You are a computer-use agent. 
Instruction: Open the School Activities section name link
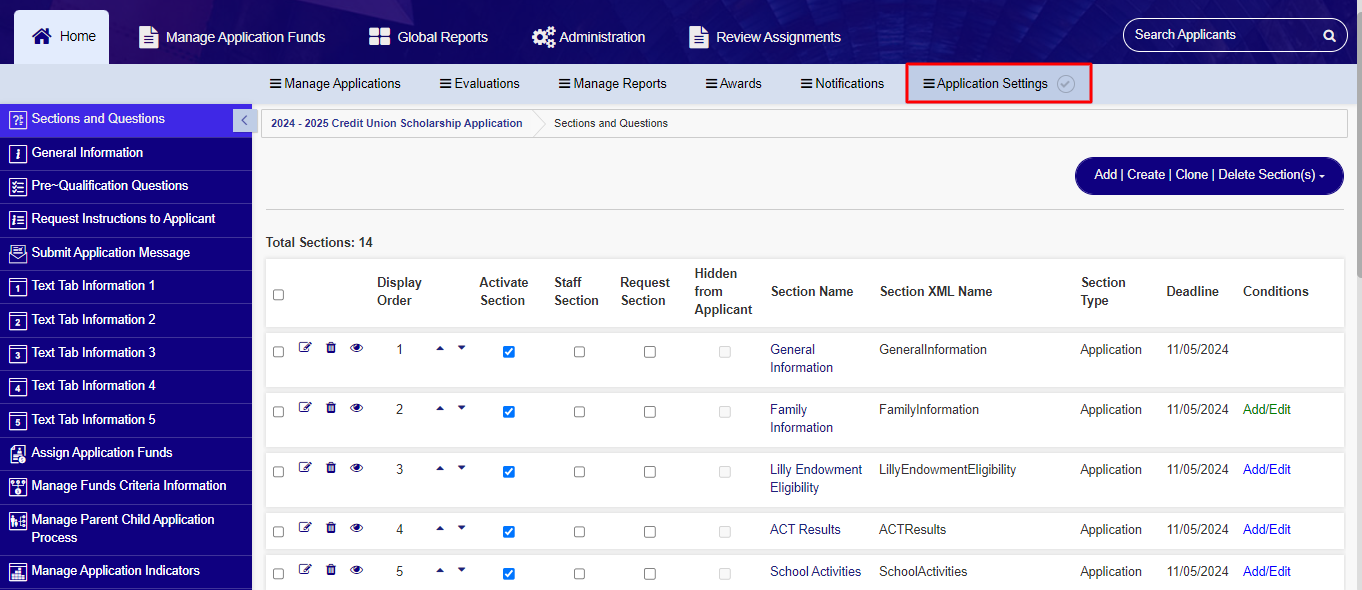coord(815,572)
